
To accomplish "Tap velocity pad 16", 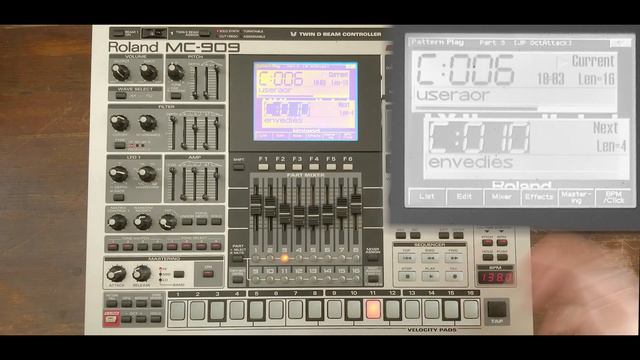I will (x=471, y=310).
